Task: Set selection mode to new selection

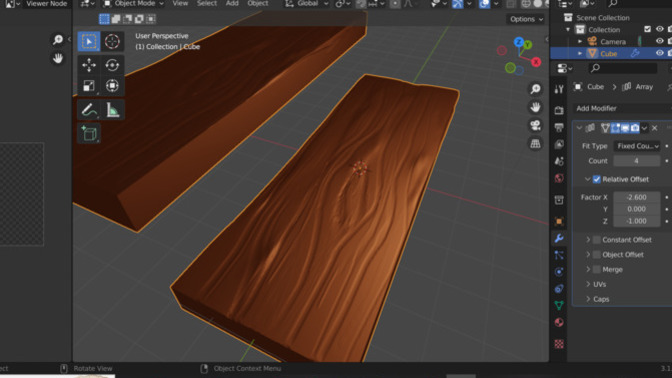Action: pyautogui.click(x=104, y=19)
